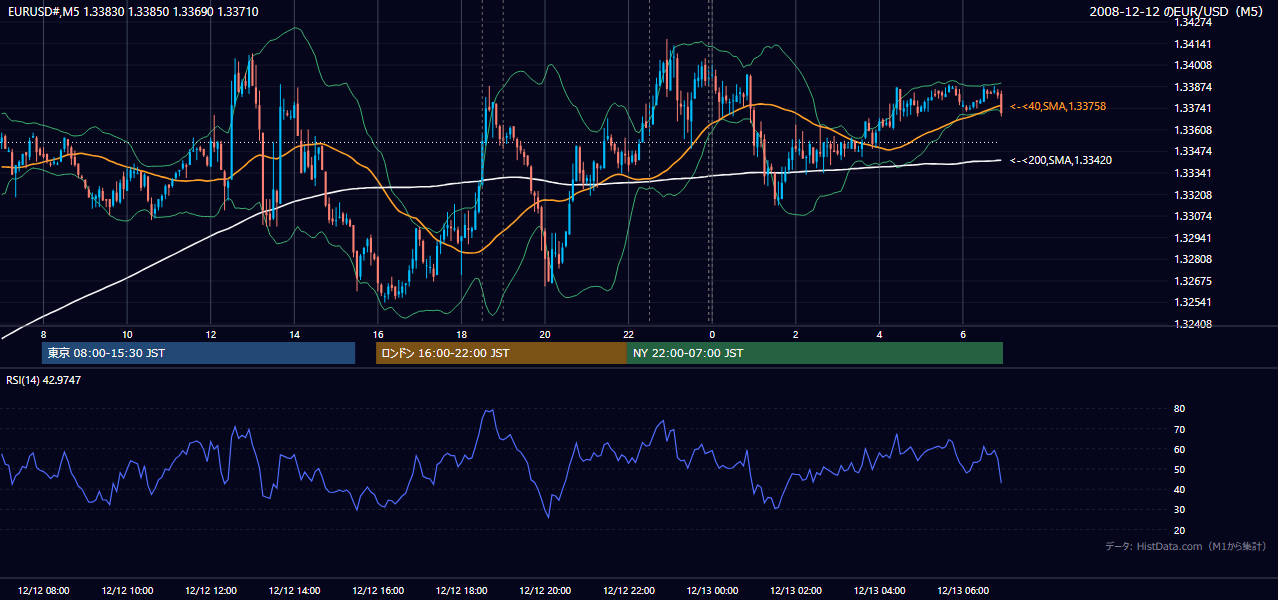Image resolution: width=1278 pixels, height=600 pixels.
Task: Click the 12/13 04:00 time label
Action: coord(879,591)
